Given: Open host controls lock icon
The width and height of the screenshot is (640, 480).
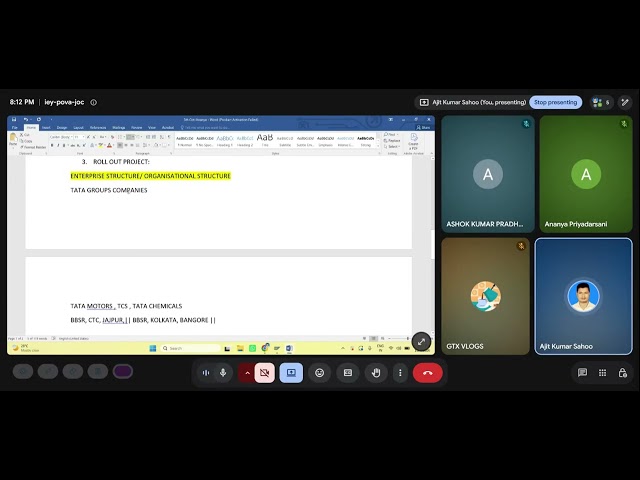Looking at the screenshot, I should (x=622, y=373).
